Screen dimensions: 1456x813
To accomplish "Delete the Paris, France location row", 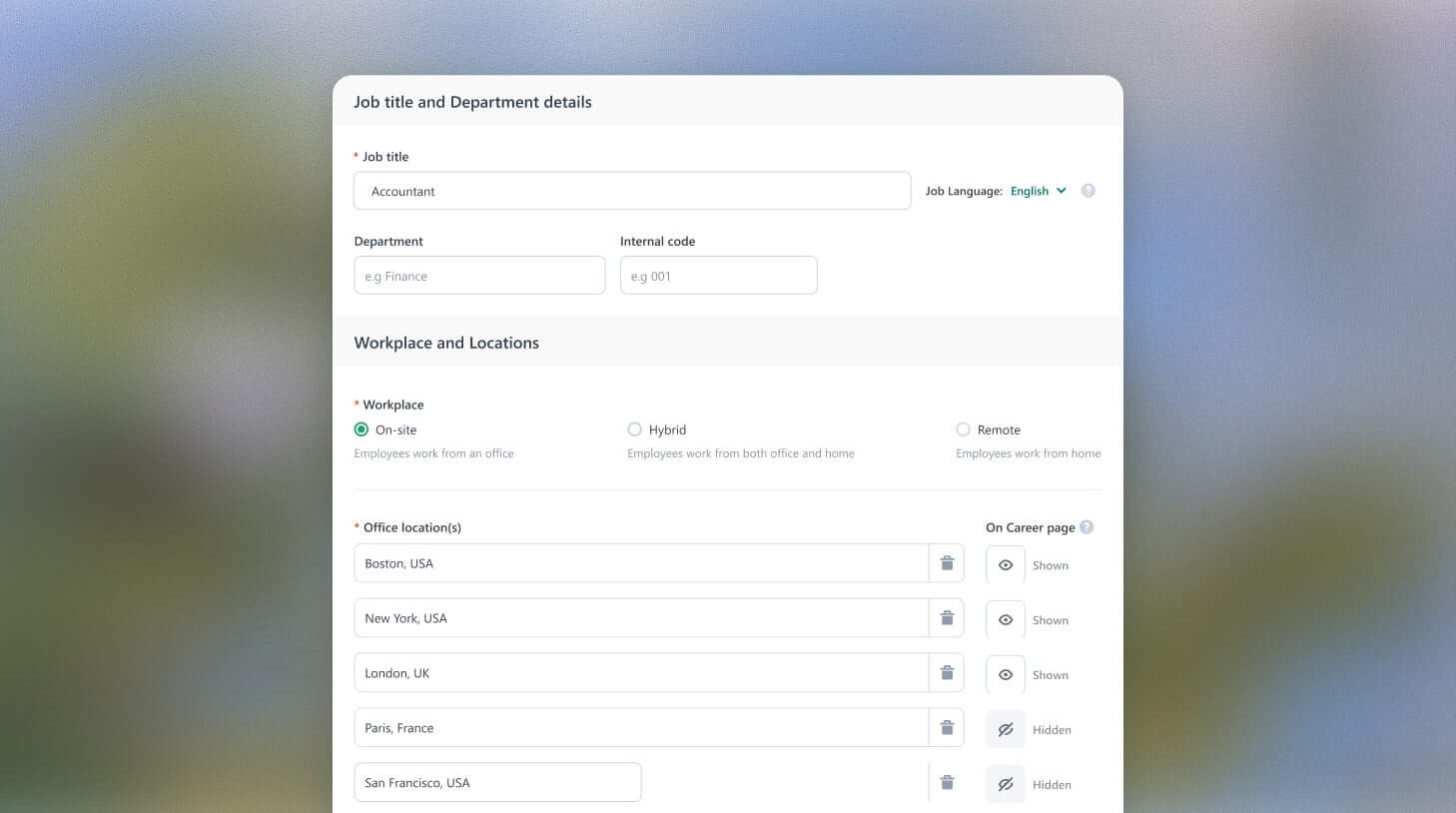I will 947,728.
